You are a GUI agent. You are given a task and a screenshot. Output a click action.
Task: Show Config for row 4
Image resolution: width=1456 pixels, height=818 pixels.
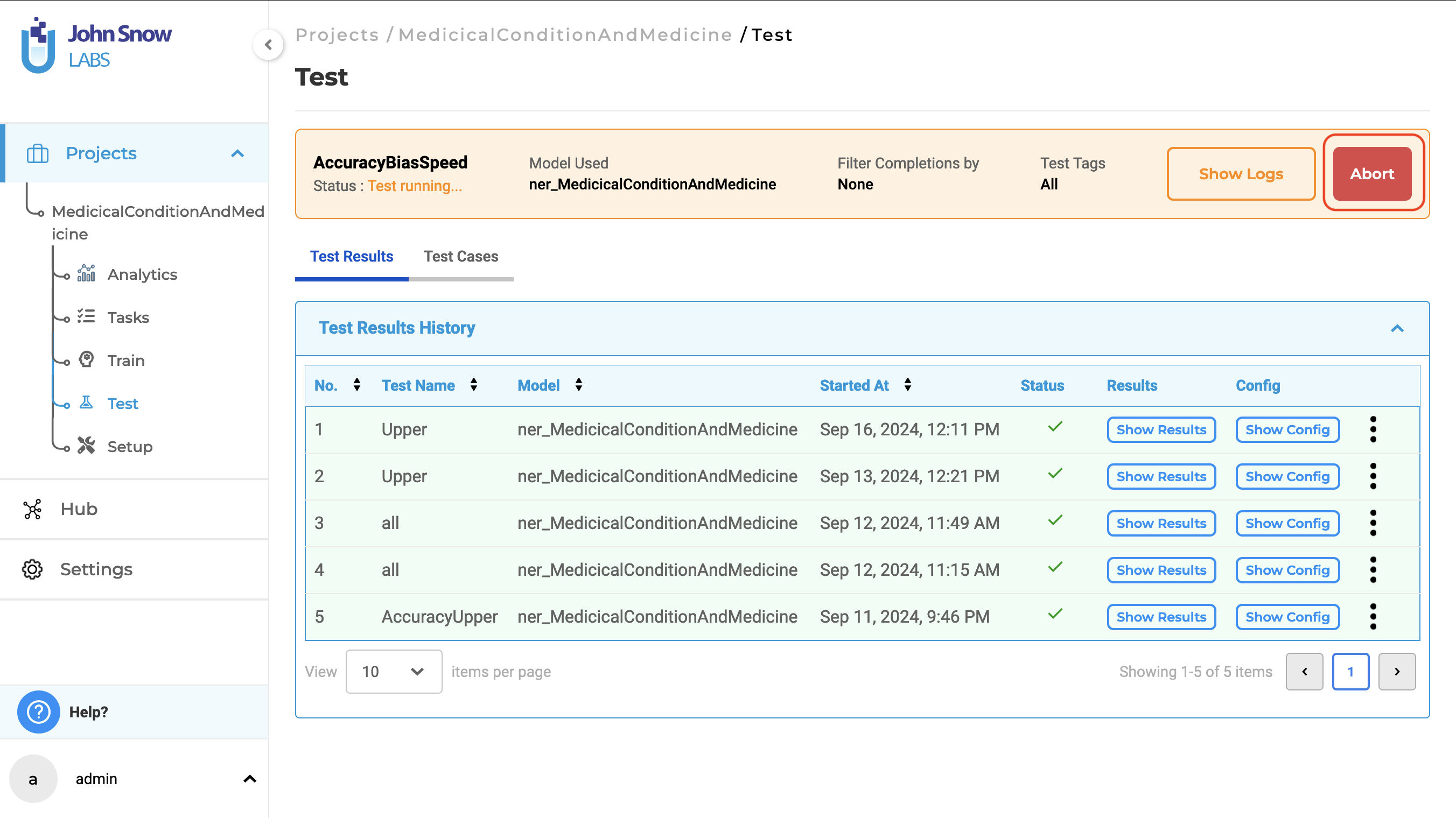coord(1287,570)
